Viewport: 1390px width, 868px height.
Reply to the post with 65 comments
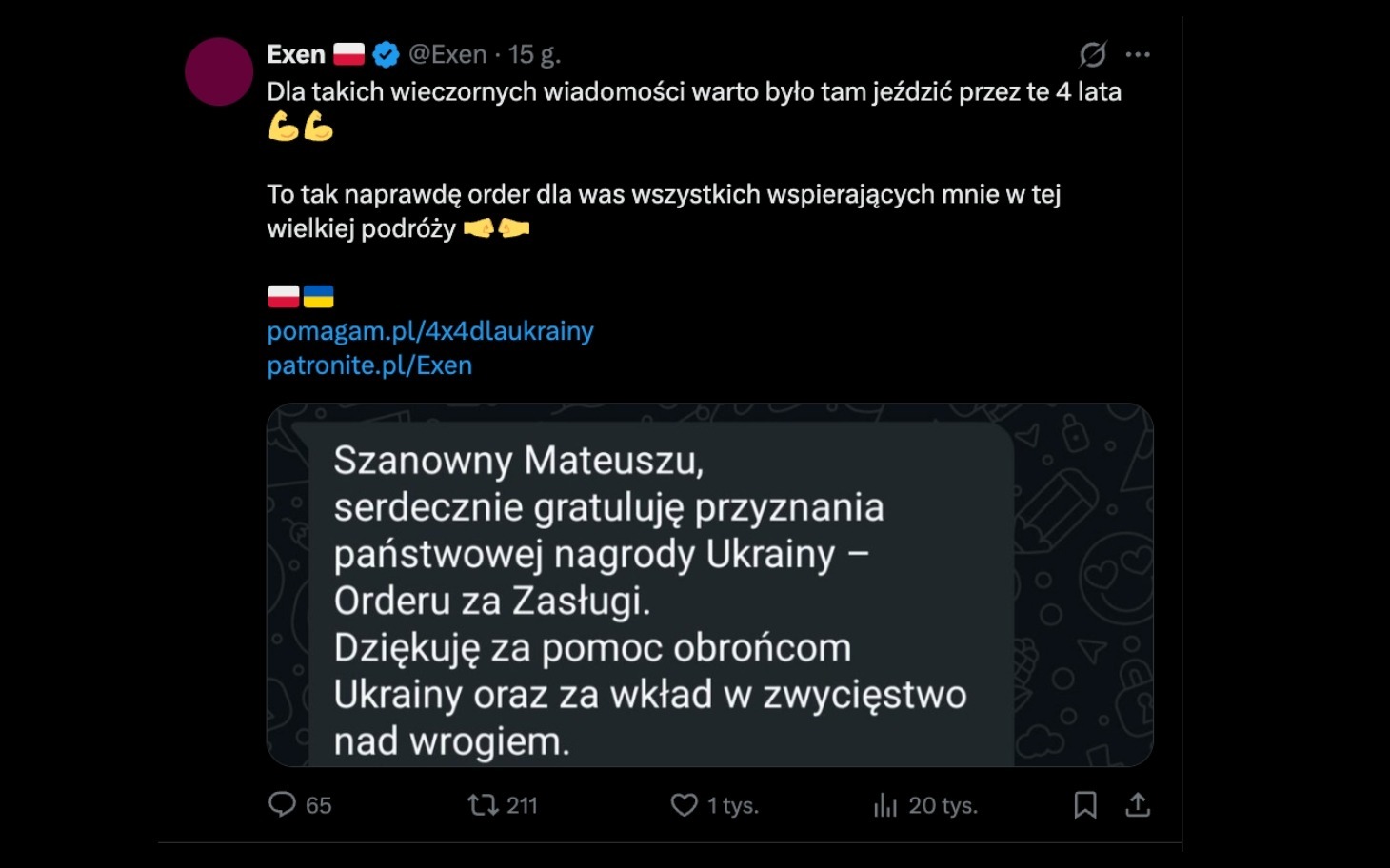(x=283, y=805)
